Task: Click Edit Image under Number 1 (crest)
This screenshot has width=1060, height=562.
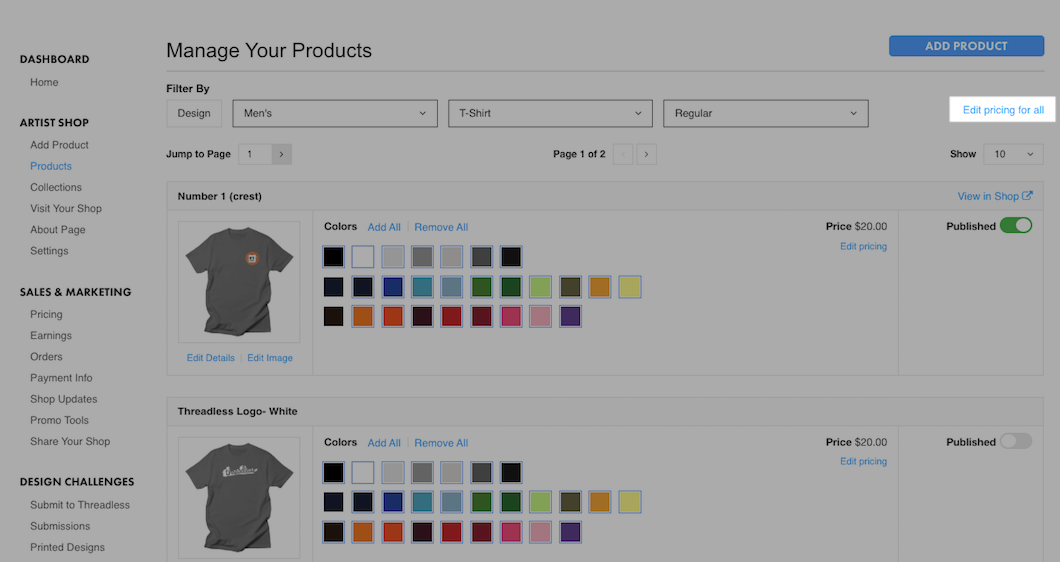Action: tap(270, 358)
